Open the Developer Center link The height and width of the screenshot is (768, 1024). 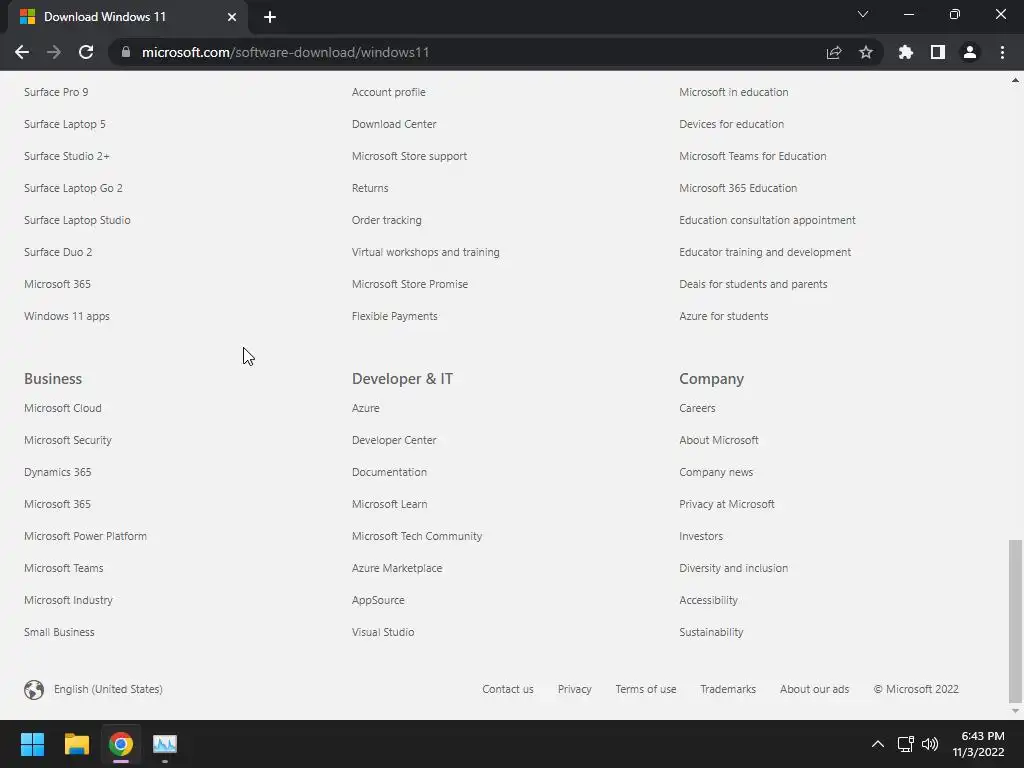[394, 440]
